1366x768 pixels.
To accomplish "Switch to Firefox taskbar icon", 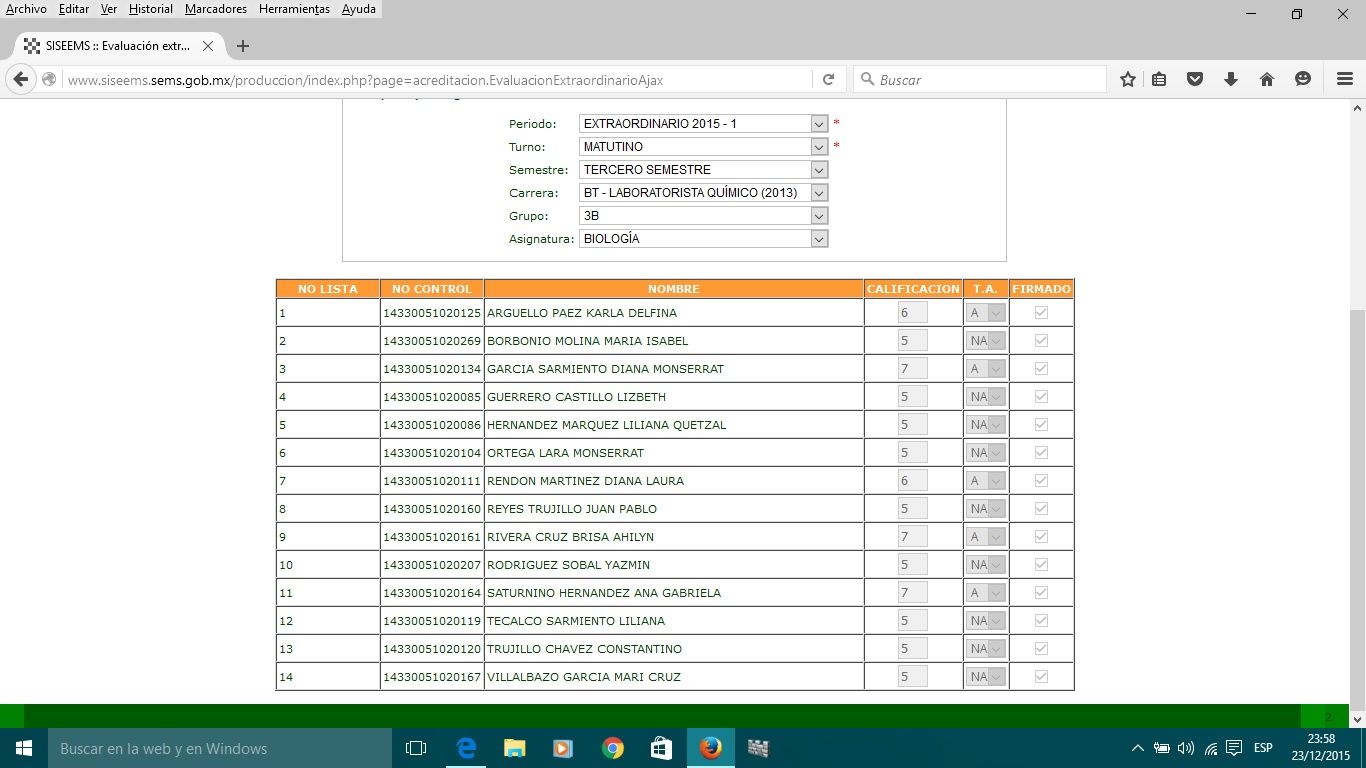I will tap(711, 748).
